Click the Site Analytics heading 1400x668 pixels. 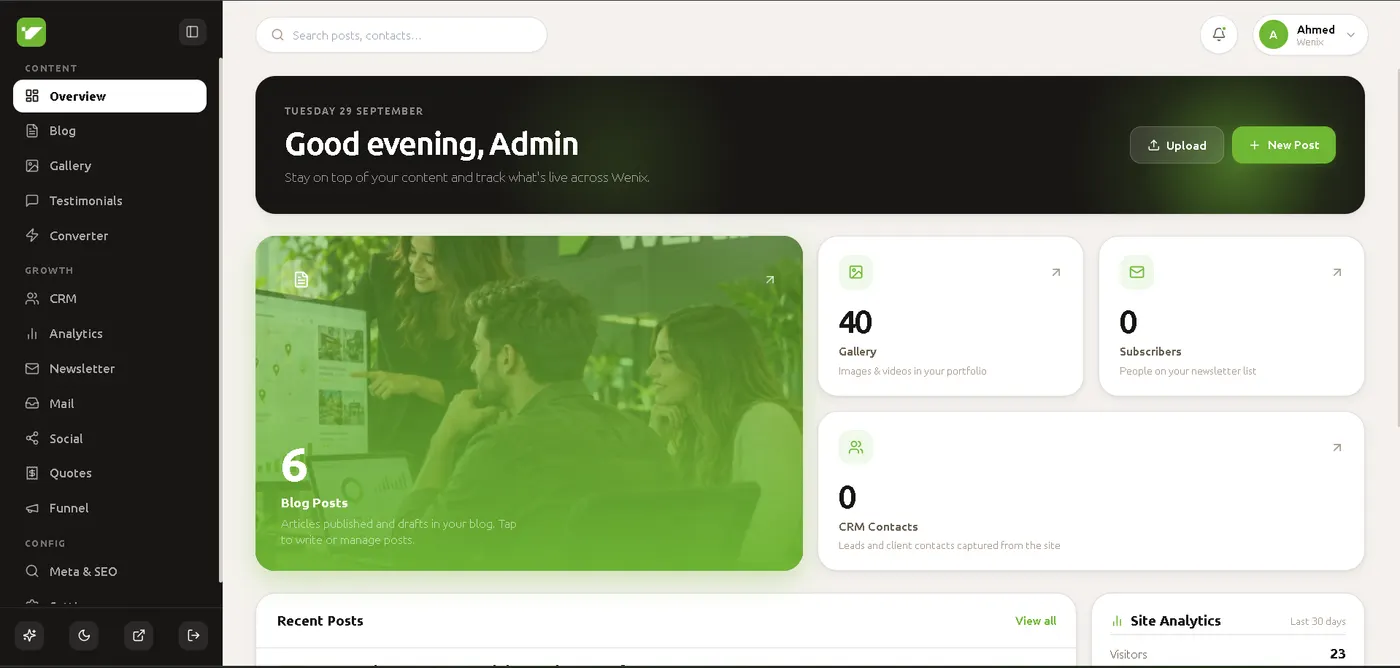pos(1175,621)
